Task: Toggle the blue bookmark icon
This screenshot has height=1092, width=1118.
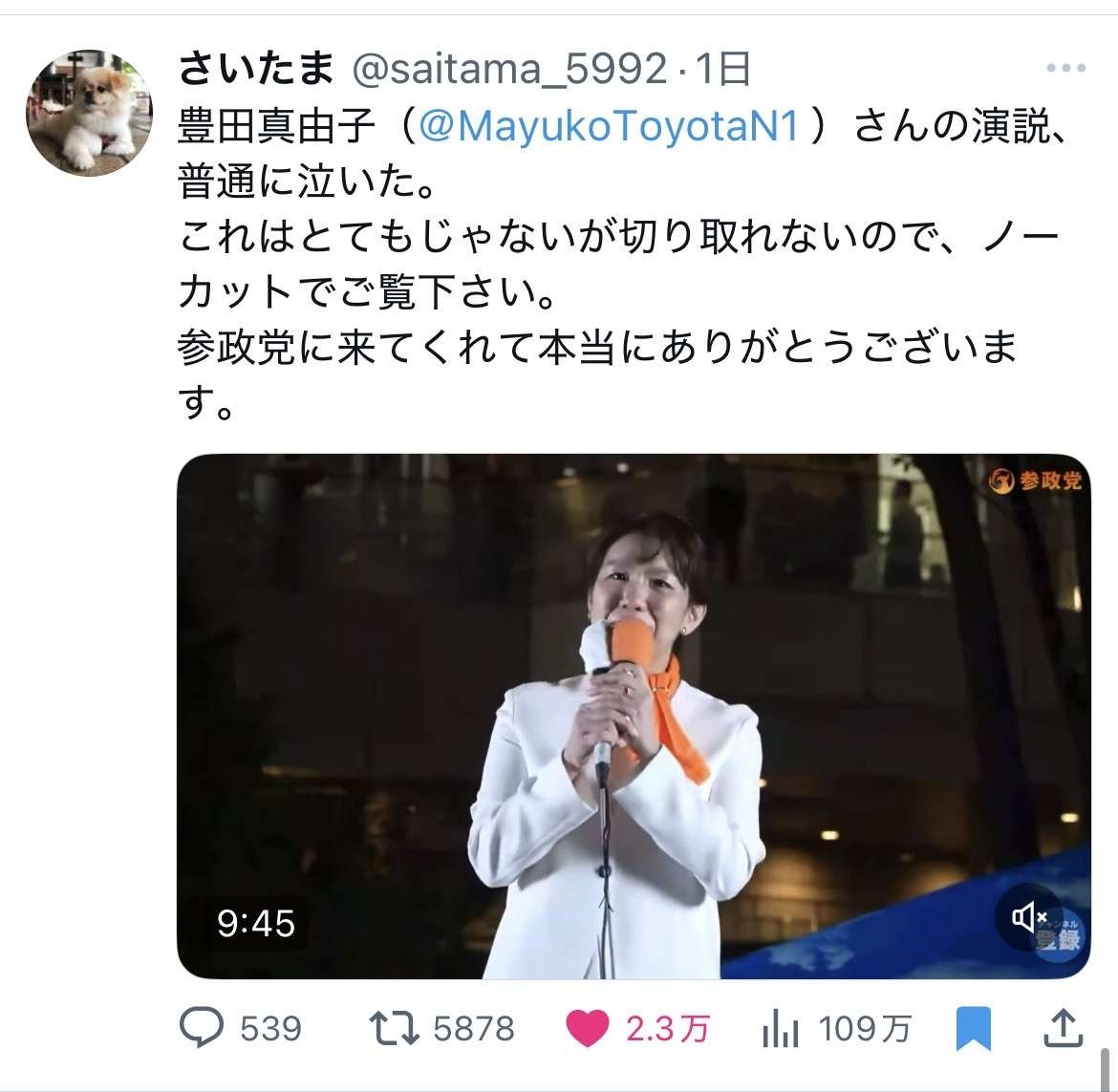Action: coord(974,1029)
